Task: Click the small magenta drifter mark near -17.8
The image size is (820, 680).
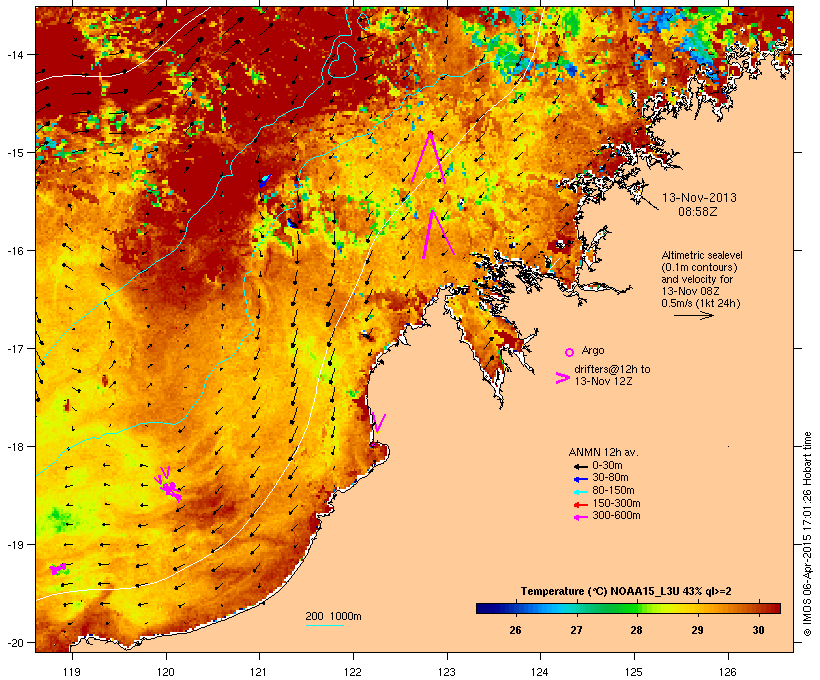Action: 379,423
